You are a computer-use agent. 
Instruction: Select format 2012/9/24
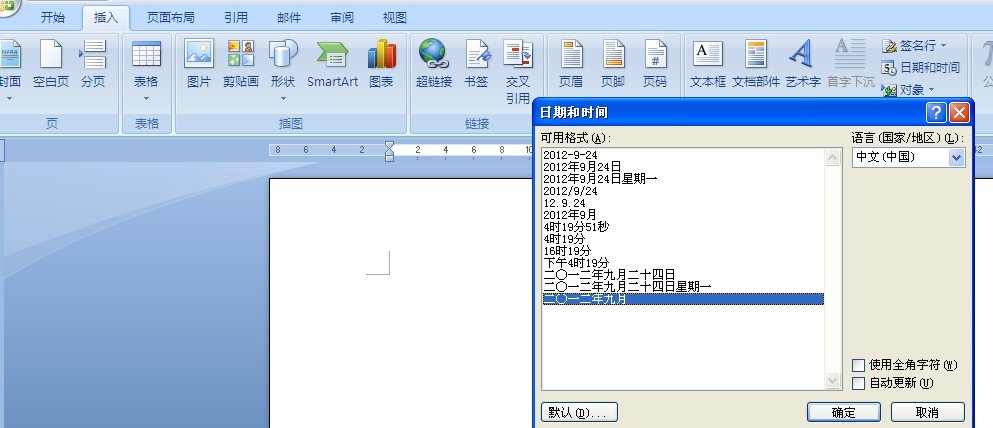click(683, 191)
